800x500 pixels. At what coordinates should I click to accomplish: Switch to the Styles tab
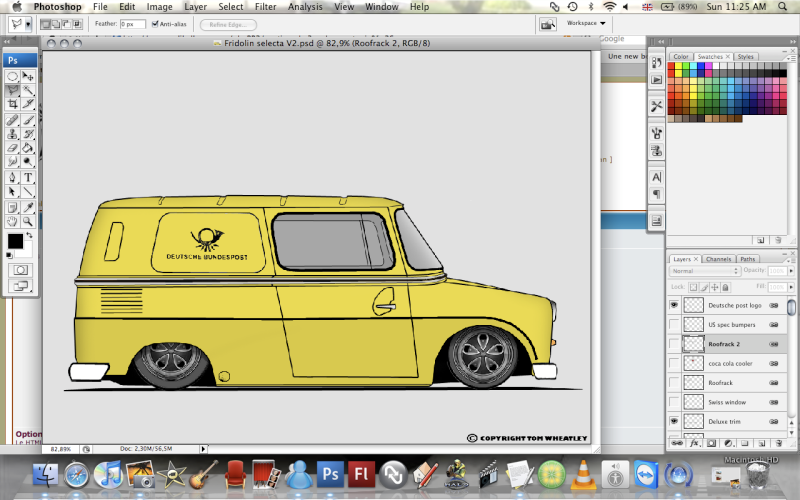pyautogui.click(x=745, y=57)
